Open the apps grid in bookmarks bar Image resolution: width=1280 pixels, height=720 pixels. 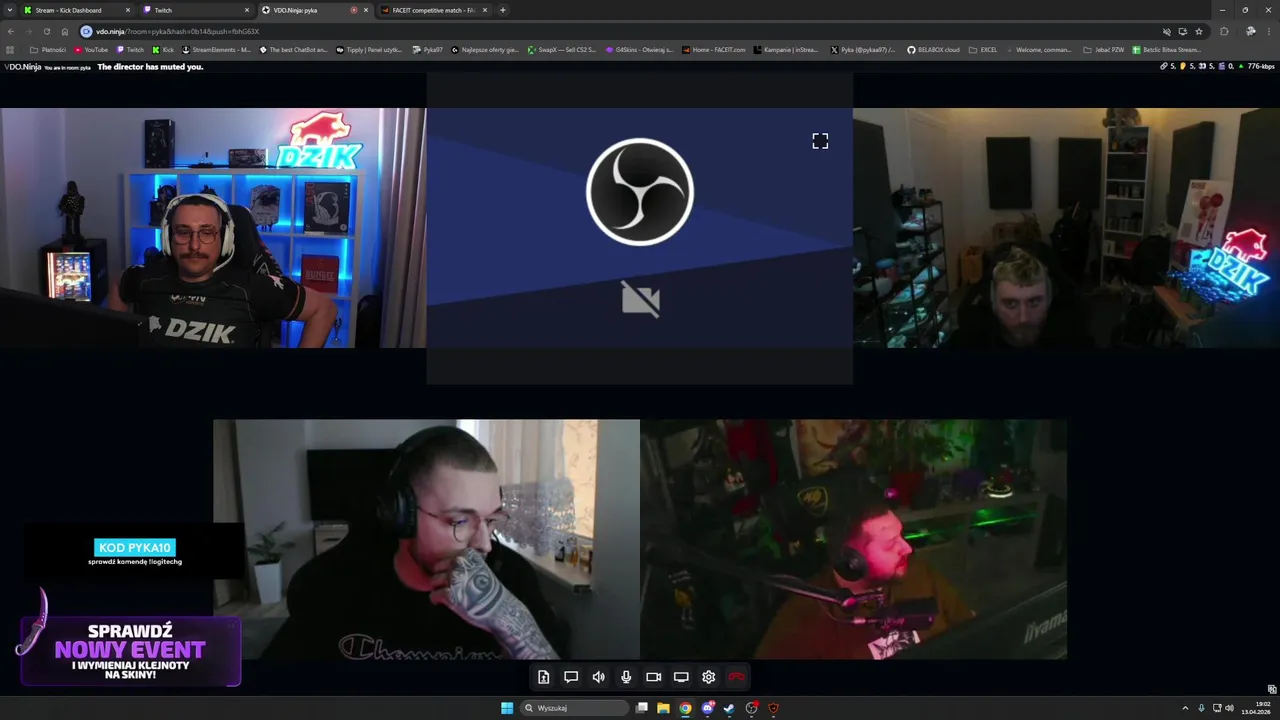coord(10,49)
